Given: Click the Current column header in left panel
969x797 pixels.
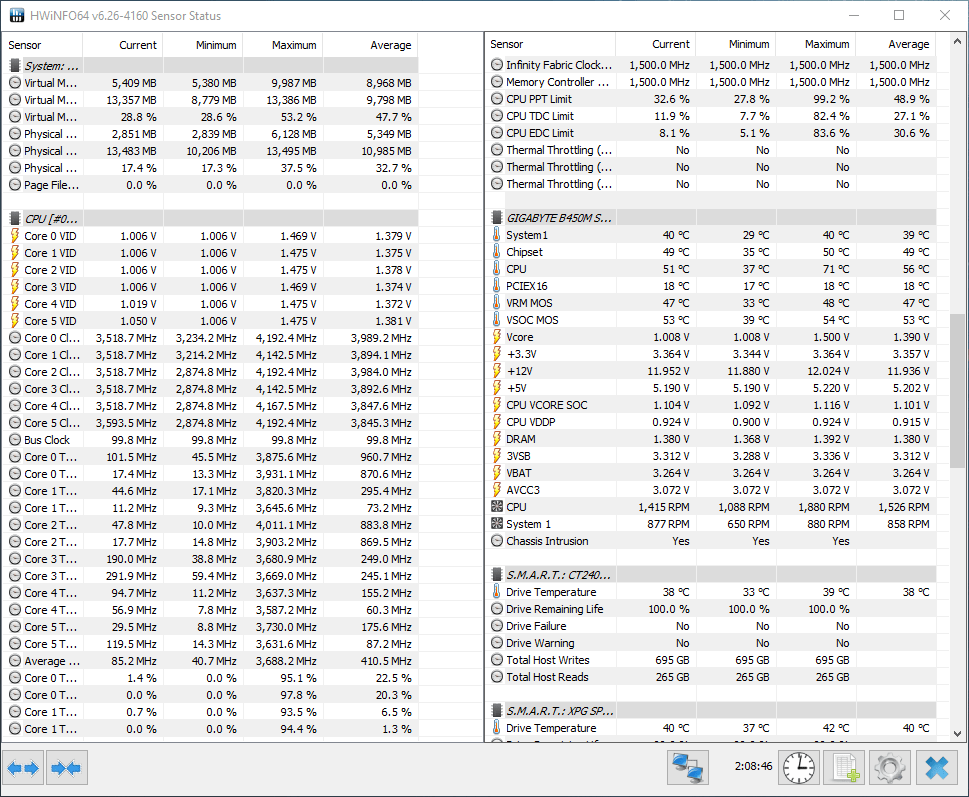Looking at the screenshot, I should pyautogui.click(x=123, y=45).
